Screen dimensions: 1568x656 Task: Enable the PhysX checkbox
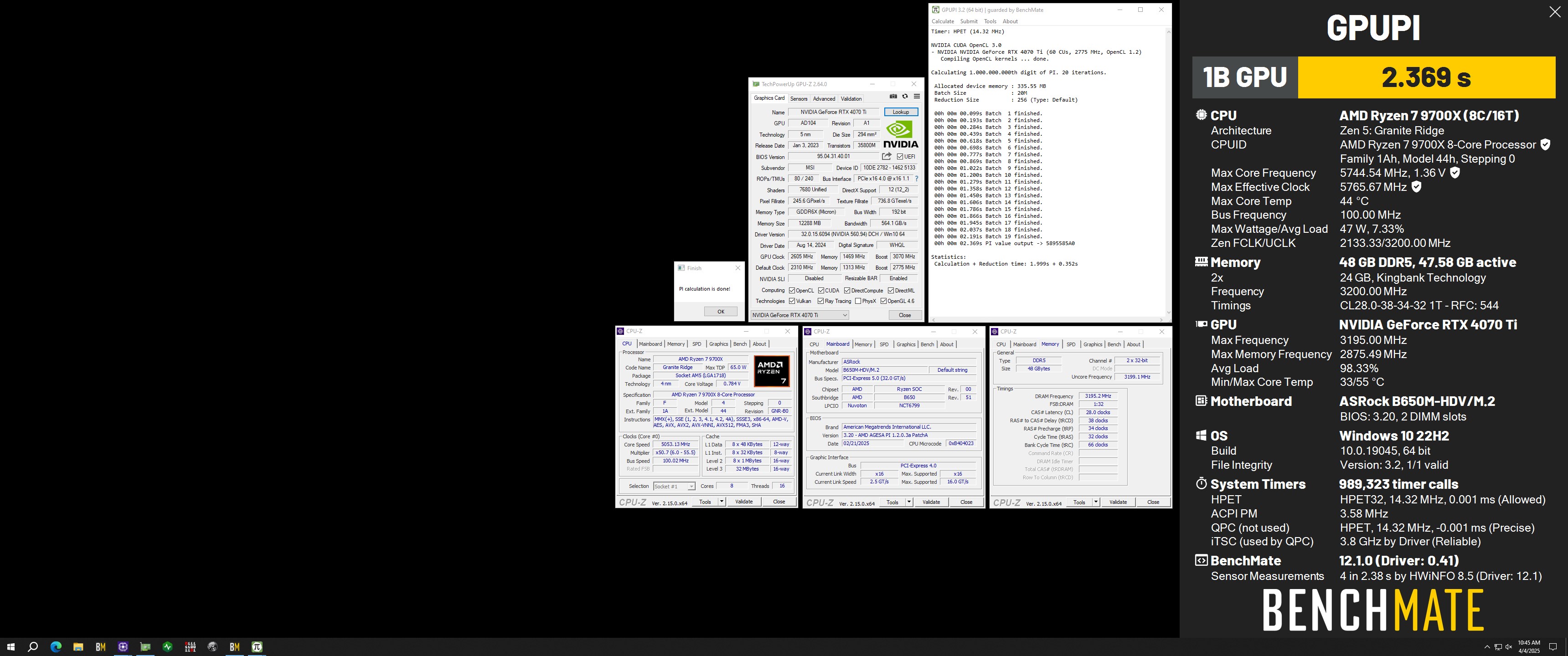coord(858,301)
